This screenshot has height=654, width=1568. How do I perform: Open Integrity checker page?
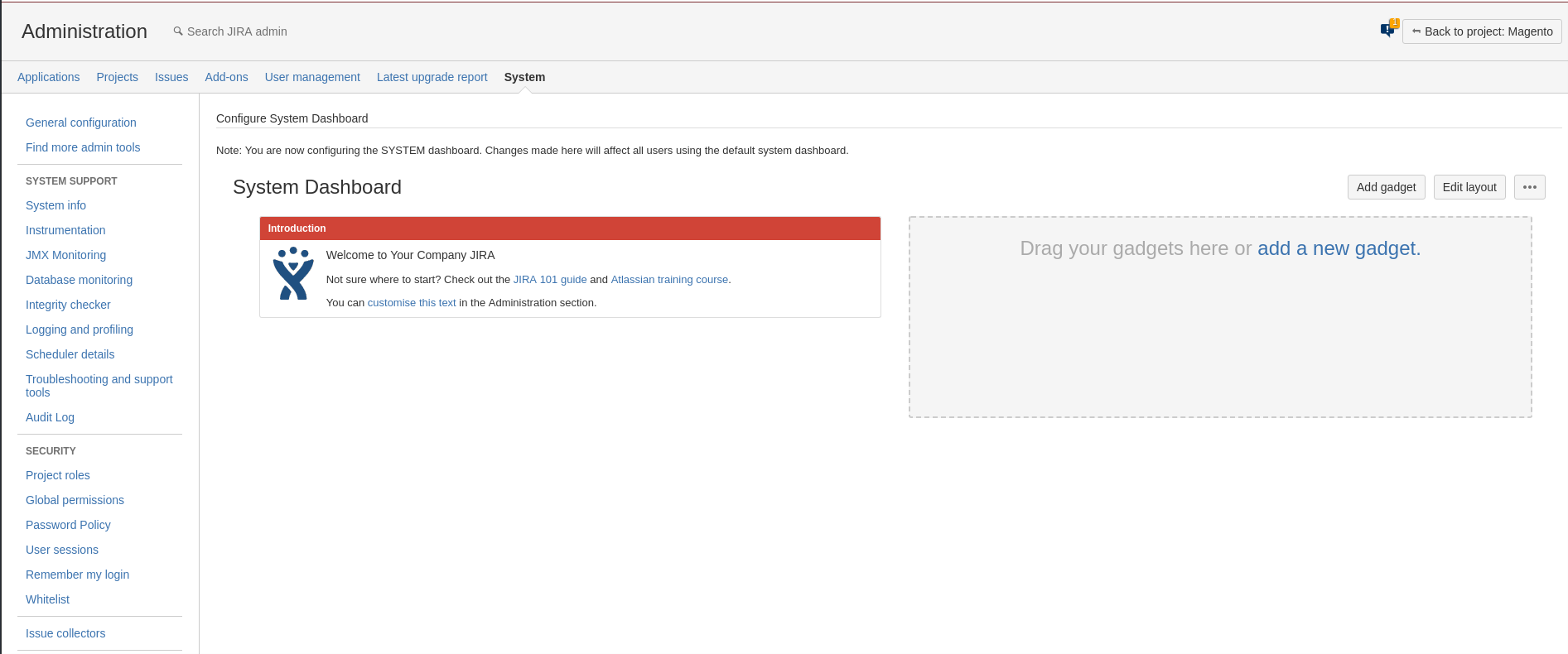68,305
